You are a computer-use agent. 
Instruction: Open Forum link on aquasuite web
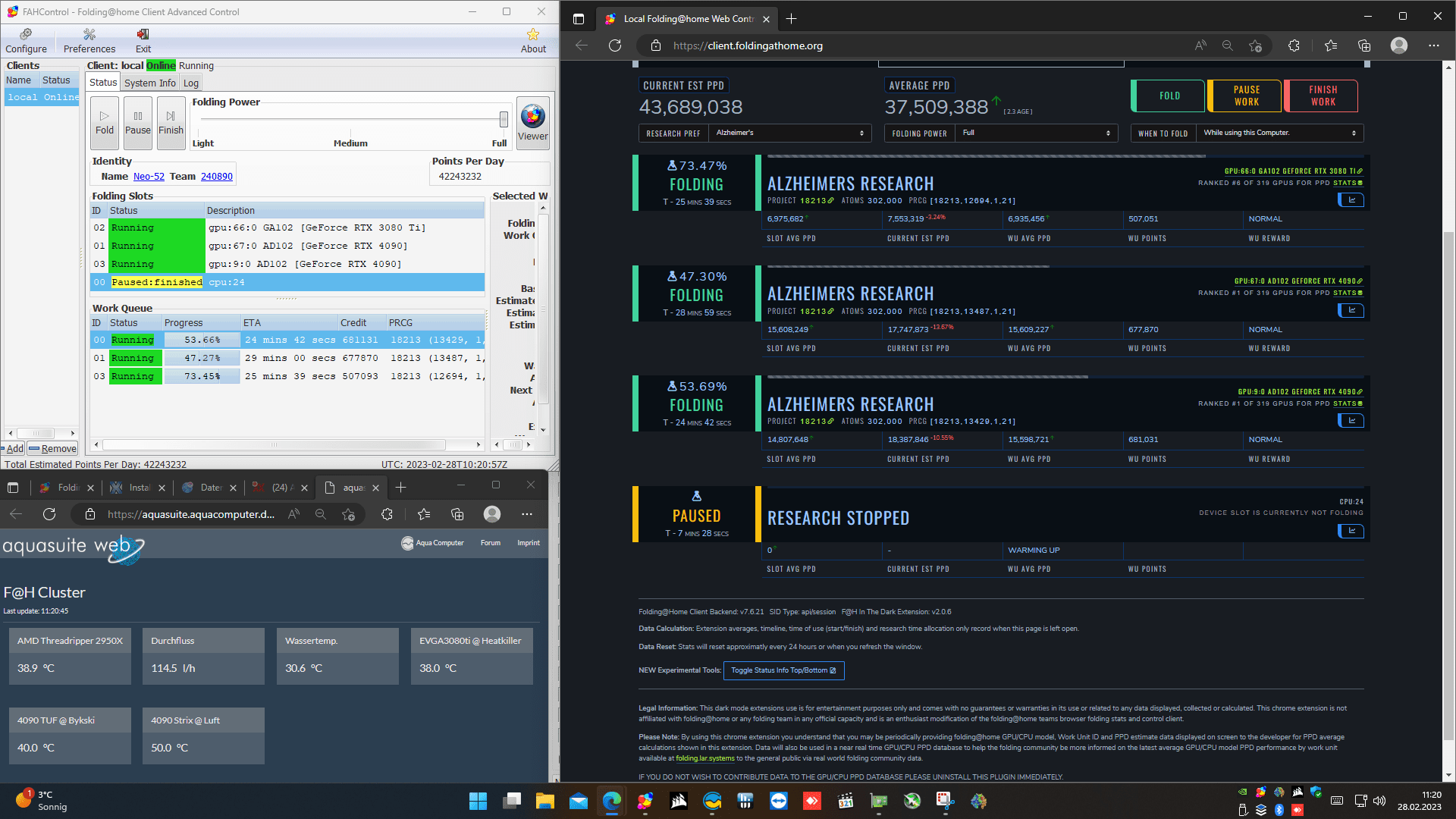pyautogui.click(x=490, y=543)
